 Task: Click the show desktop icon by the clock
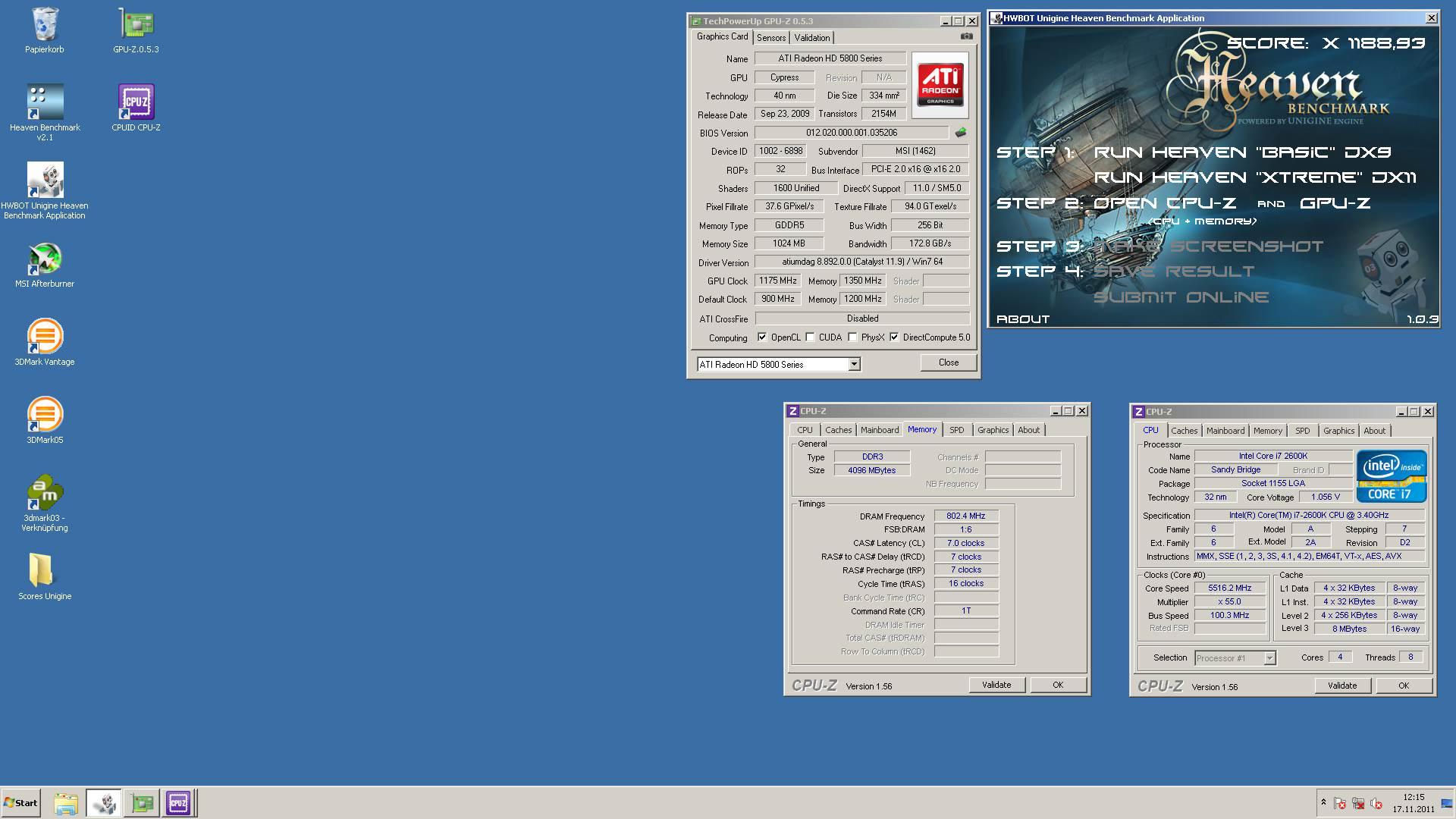click(x=1447, y=803)
